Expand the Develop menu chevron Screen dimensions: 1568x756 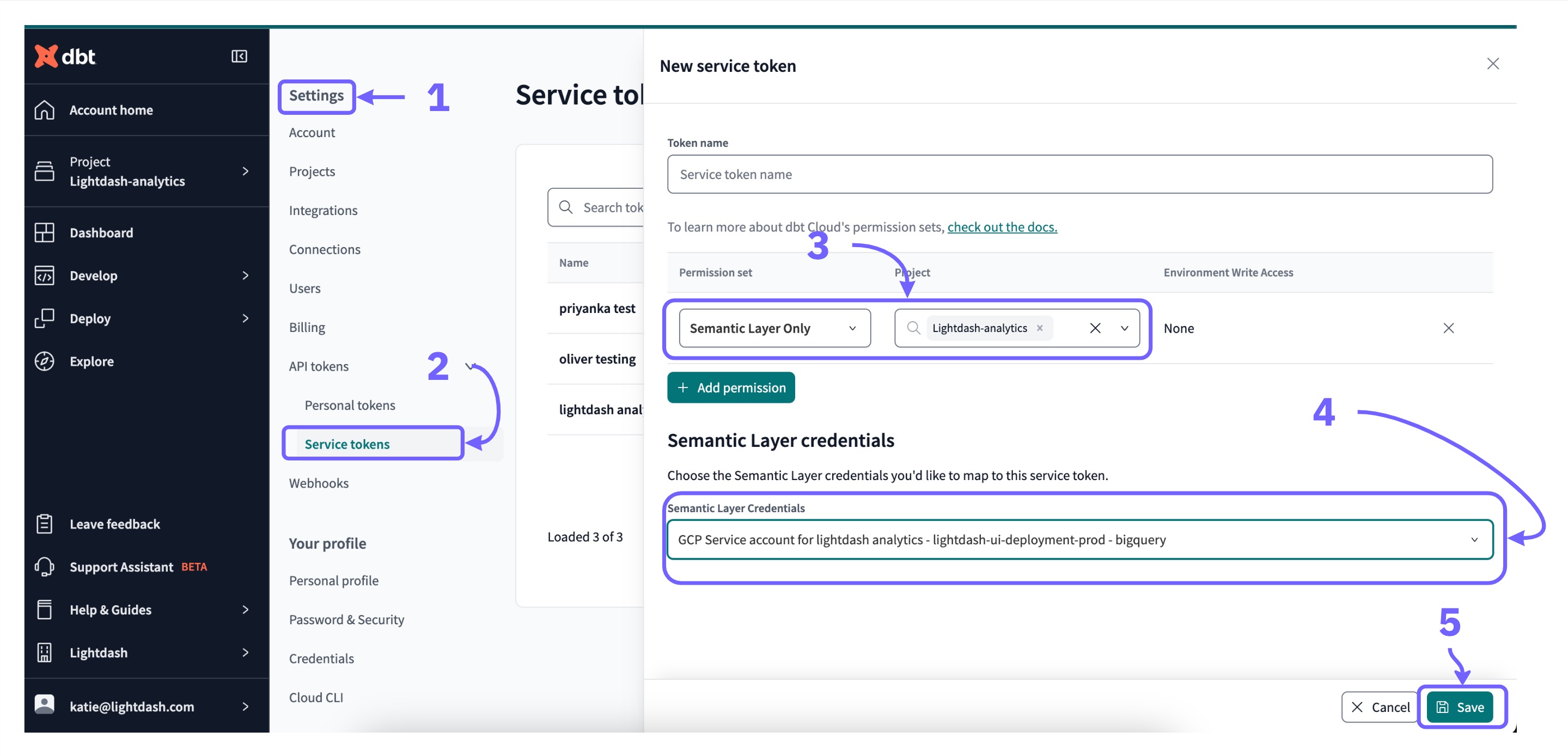245,275
